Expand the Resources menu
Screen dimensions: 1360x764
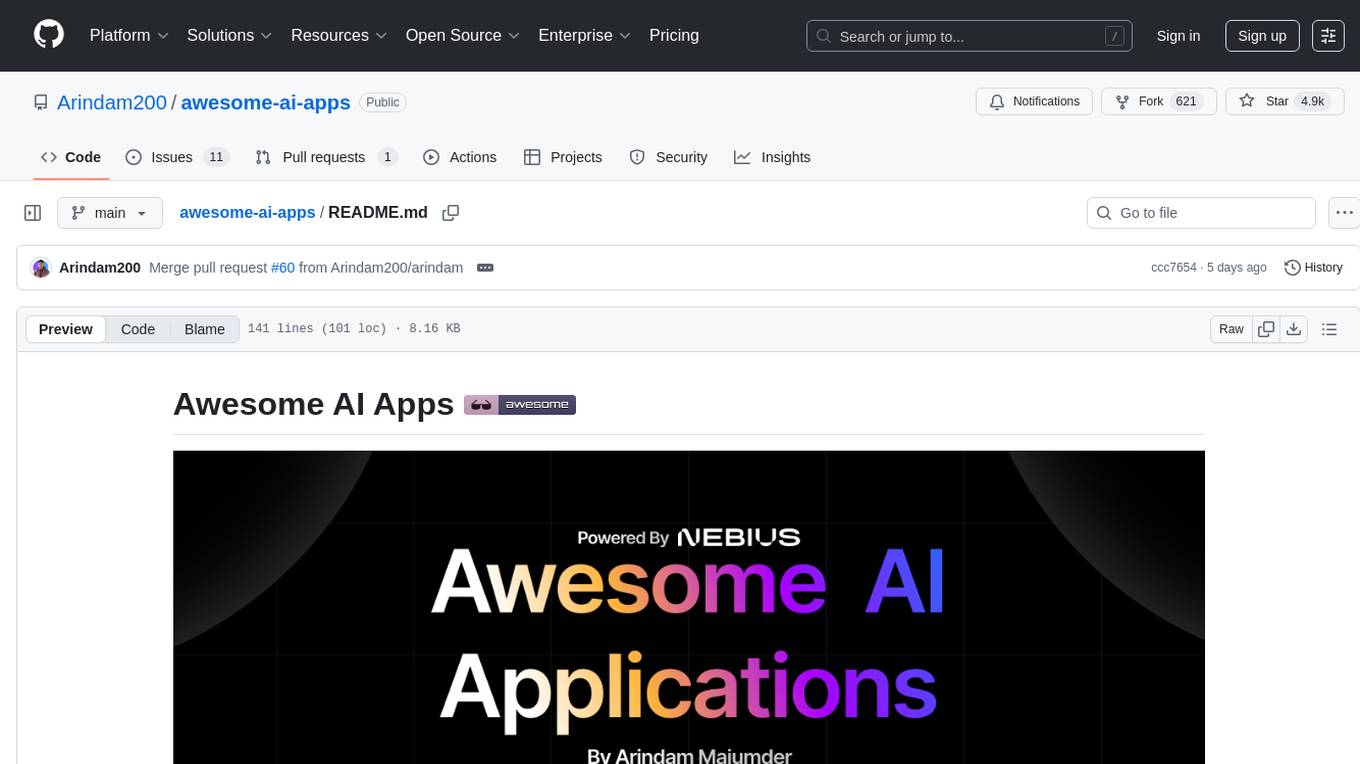click(339, 35)
